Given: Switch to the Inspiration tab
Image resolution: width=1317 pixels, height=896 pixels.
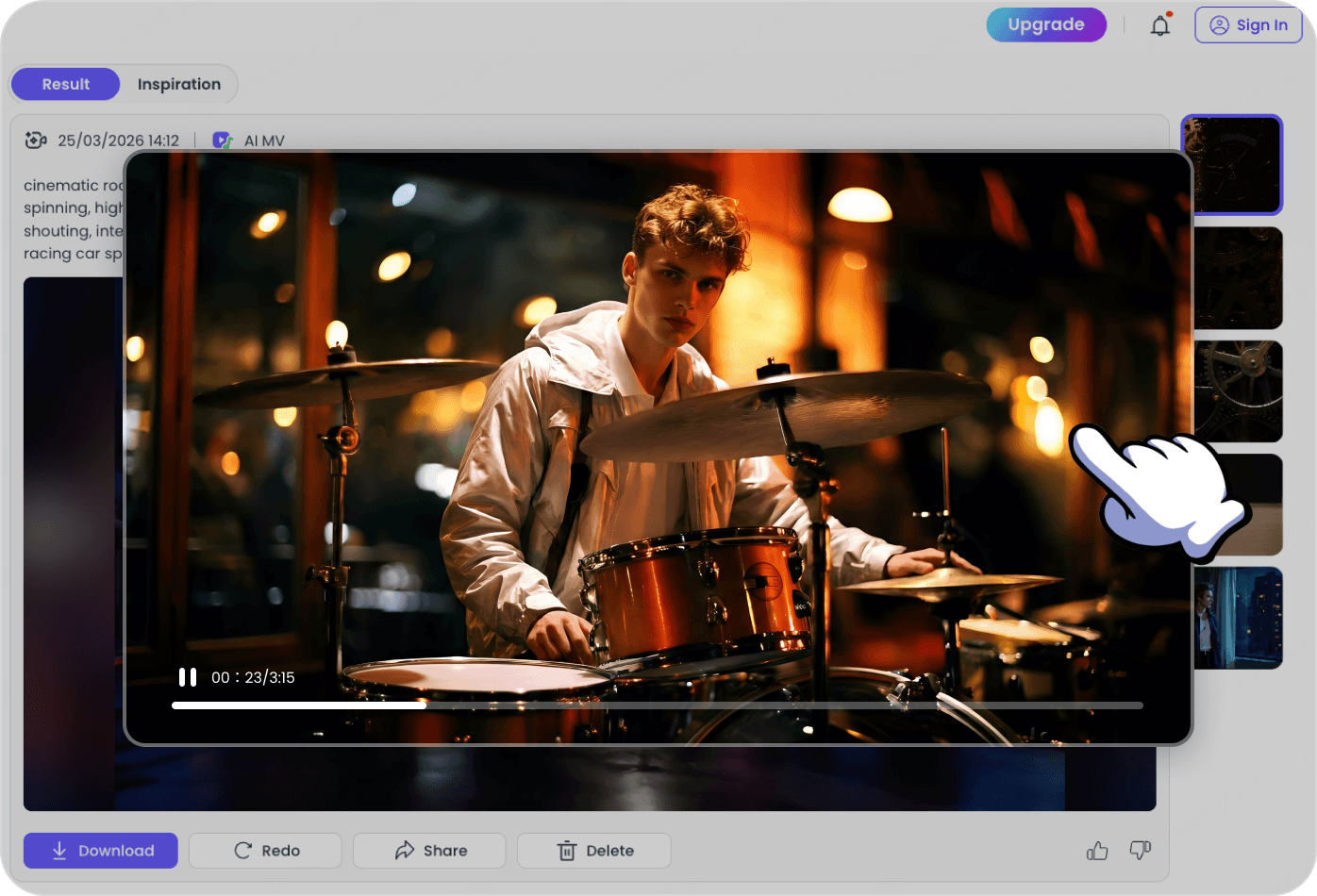Looking at the screenshot, I should coord(178,84).
